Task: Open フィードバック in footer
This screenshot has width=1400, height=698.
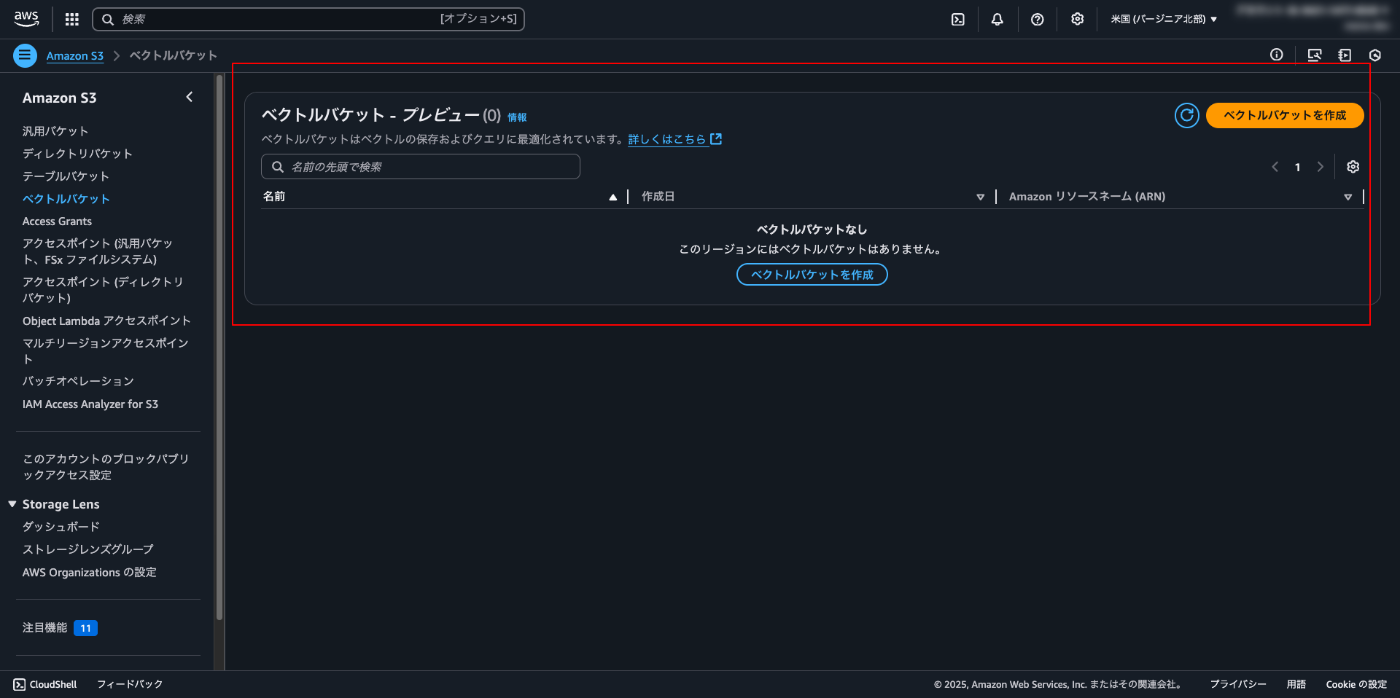Action: coord(129,684)
